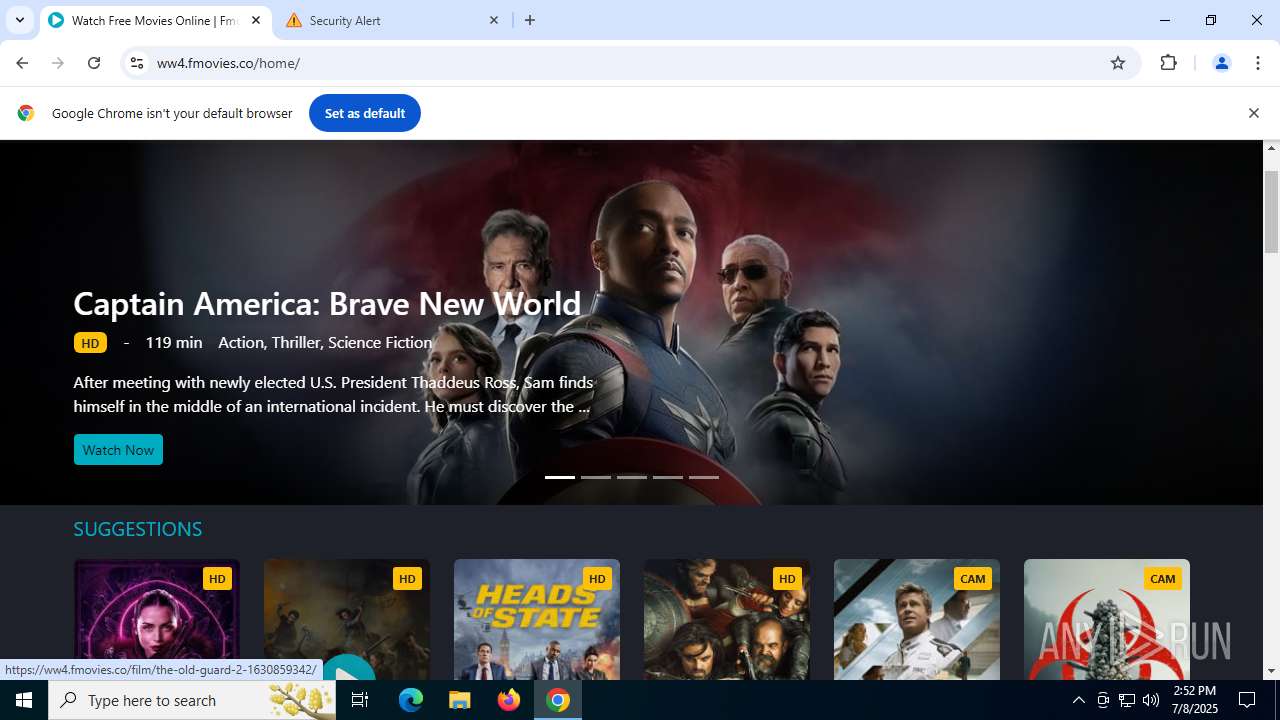The image size is (1280, 720).
Task: Open the second suggested poster with play icon
Action: click(346, 619)
